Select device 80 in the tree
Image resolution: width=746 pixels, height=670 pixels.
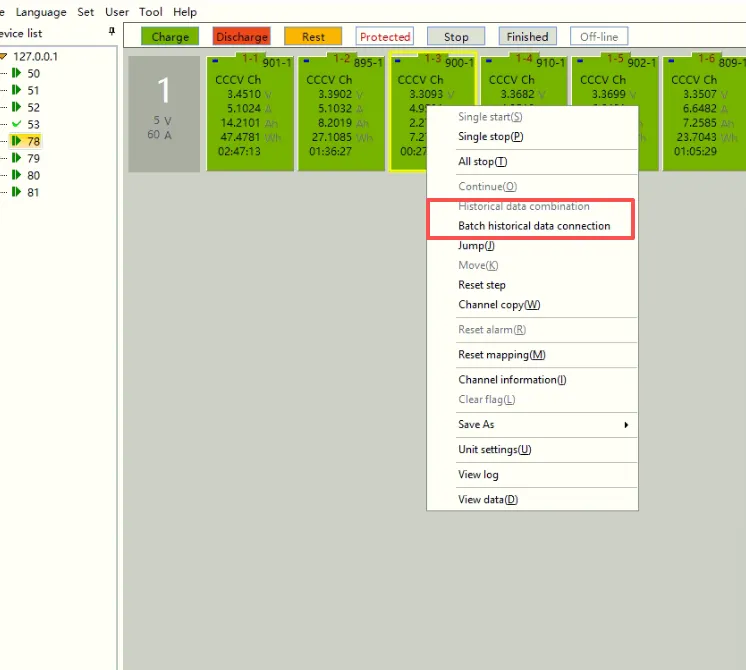[x=33, y=176]
